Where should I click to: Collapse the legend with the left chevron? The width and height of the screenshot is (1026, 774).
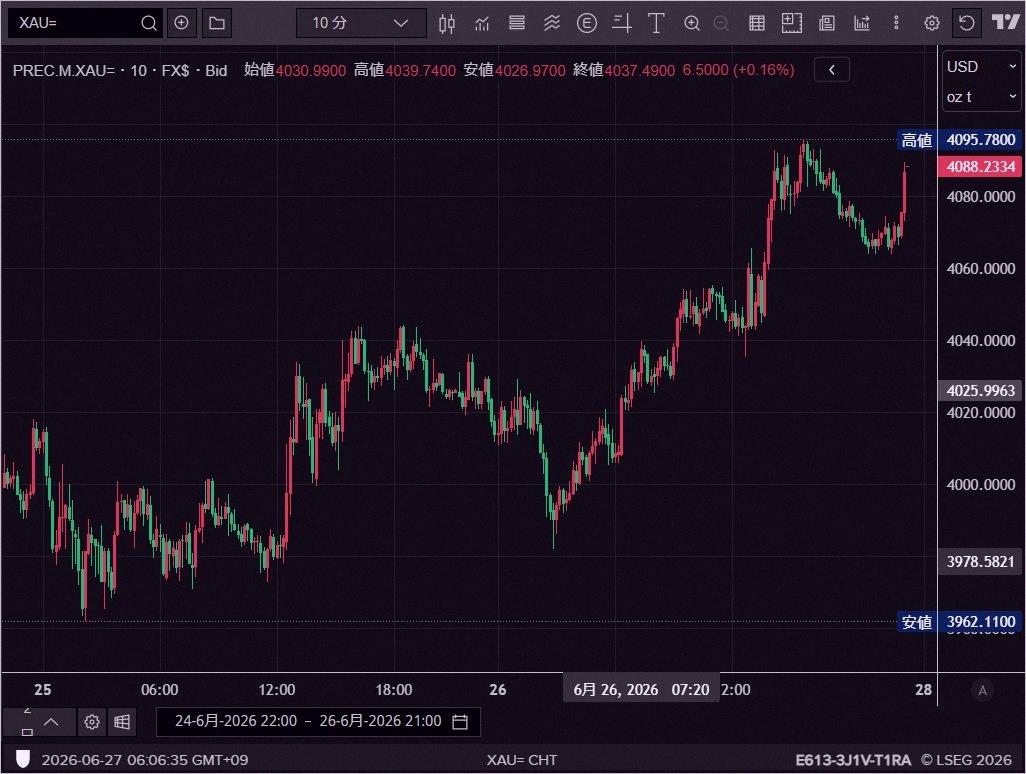click(832, 69)
